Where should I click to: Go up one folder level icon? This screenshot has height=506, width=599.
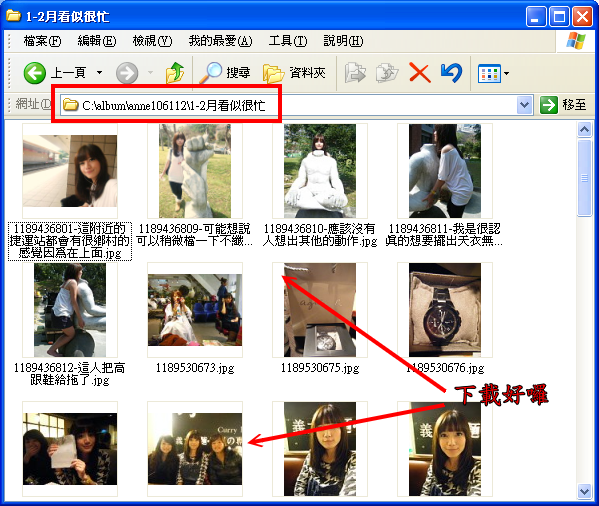coord(175,73)
